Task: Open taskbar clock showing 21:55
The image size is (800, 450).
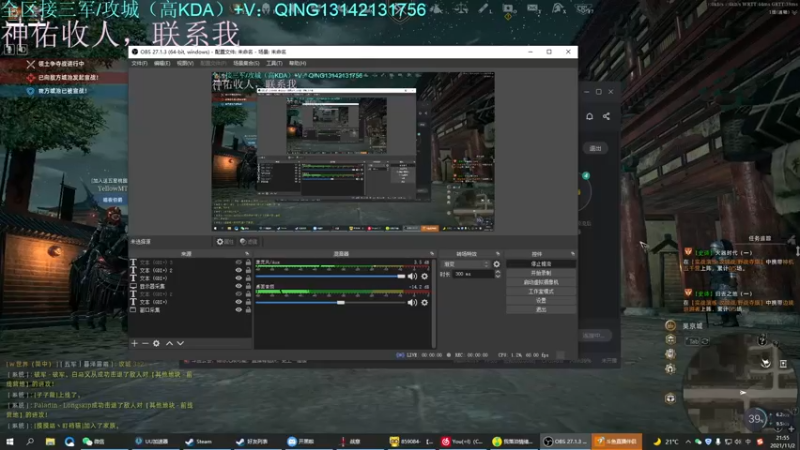Action: [782, 441]
